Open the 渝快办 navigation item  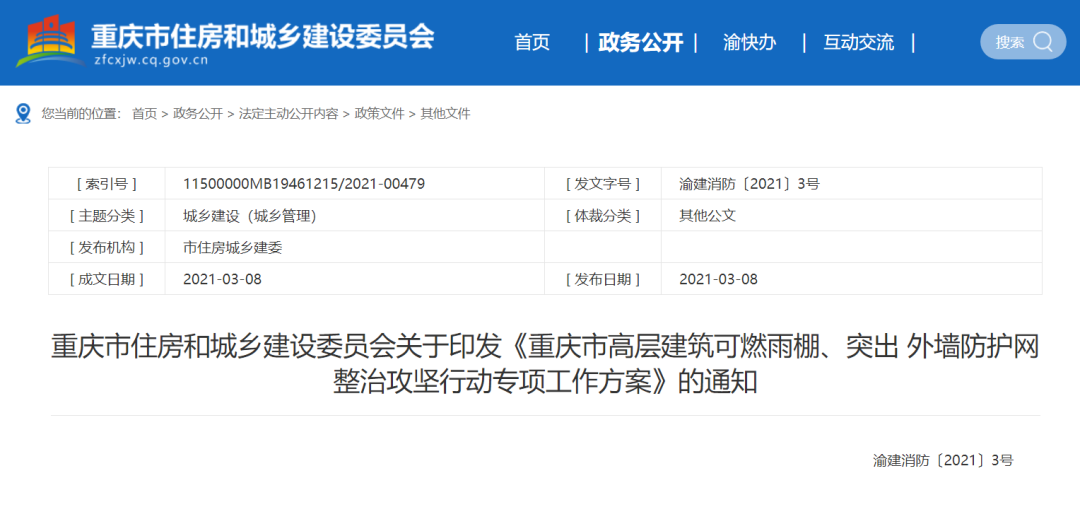pos(749,42)
